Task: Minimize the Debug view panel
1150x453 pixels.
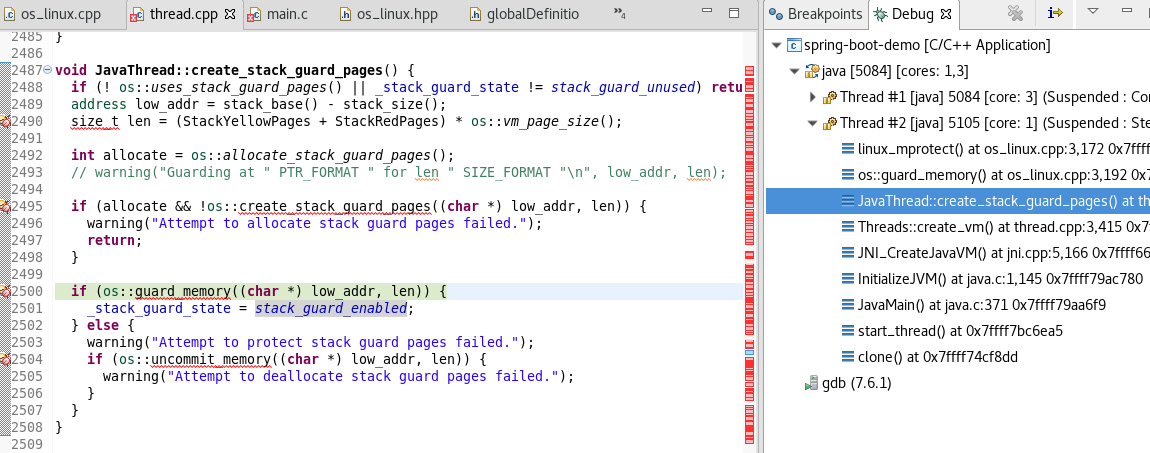Action: pos(1127,11)
